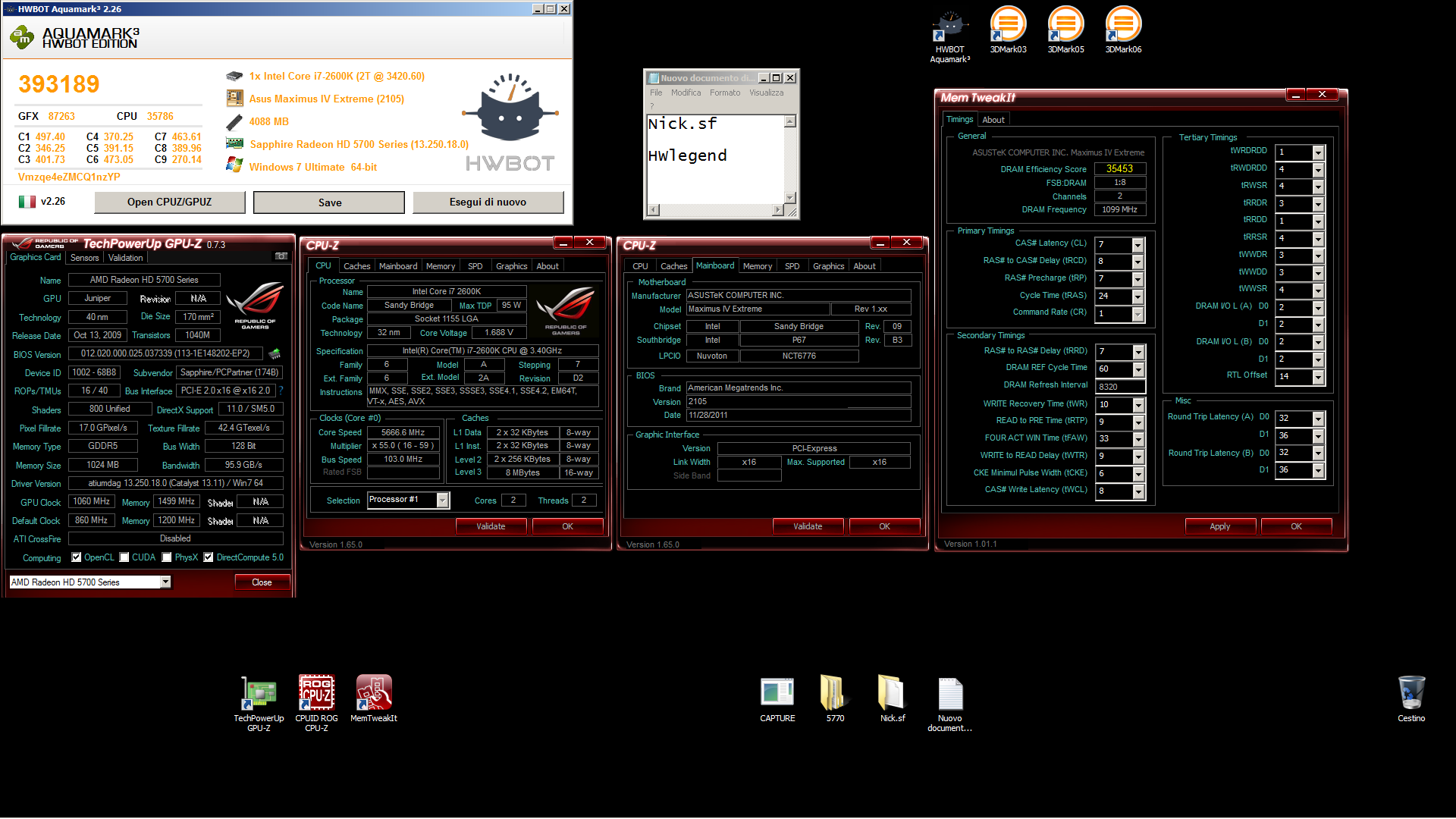1456x819 pixels.
Task: Click Notepad horizontal scrollbar right arrow
Action: point(778,210)
